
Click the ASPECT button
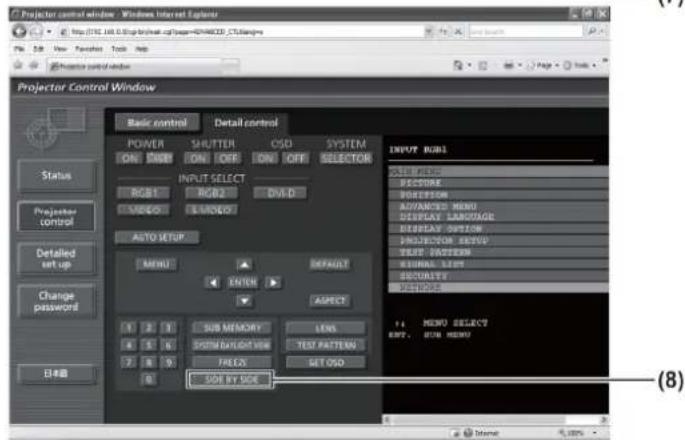pos(330,301)
